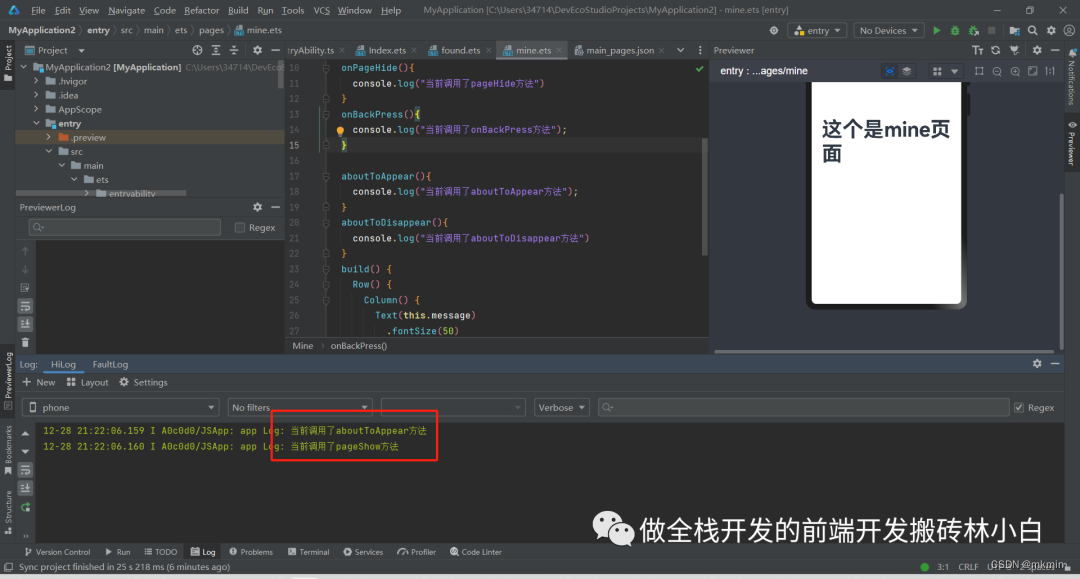Screen dimensions: 1080x579
Task: Expand the AppScope folder
Action: click(37, 109)
